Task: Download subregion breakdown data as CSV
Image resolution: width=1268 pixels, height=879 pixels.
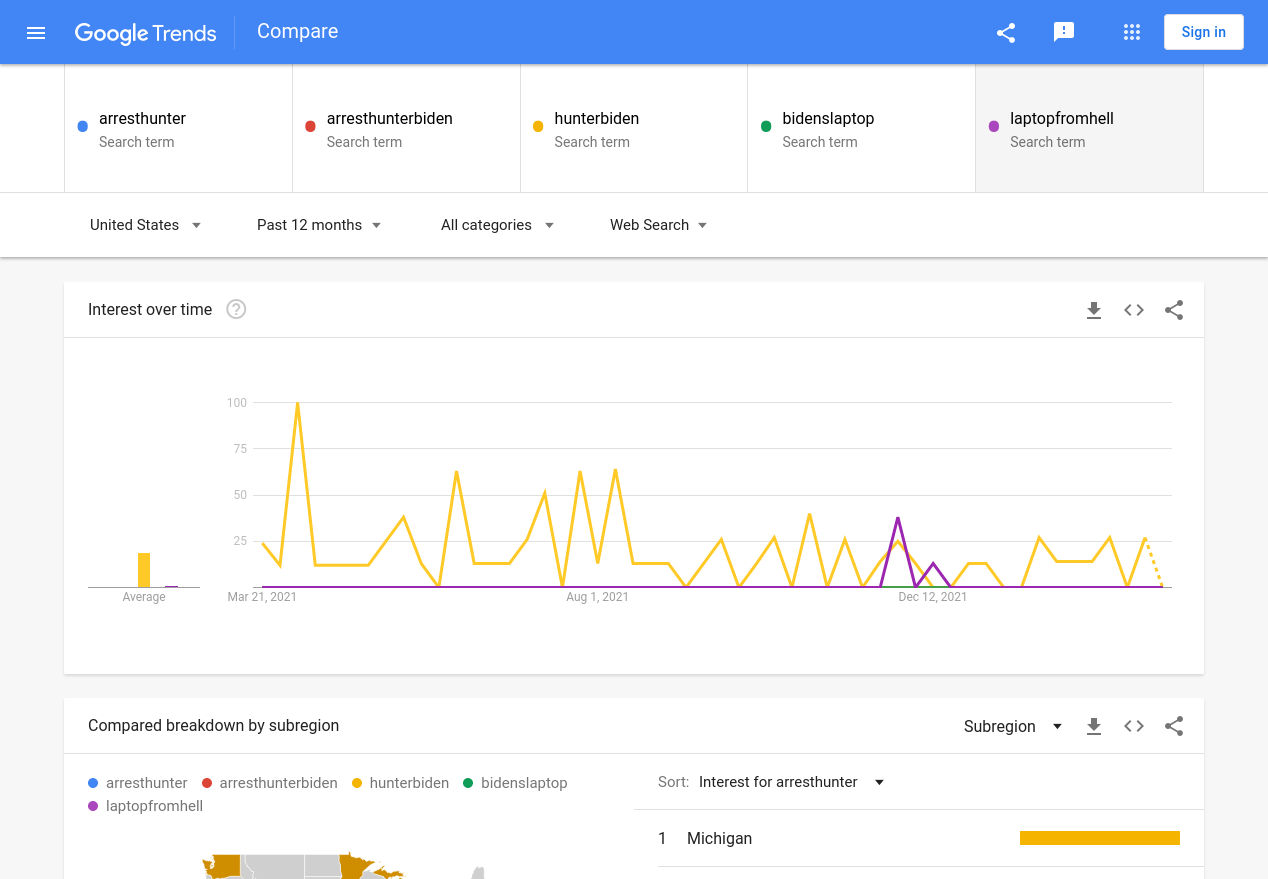Action: coord(1094,726)
